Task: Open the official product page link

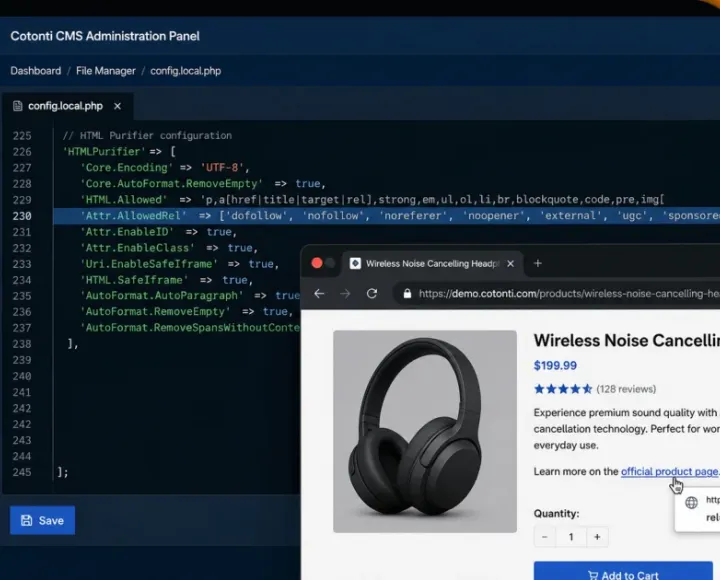Action: tap(670, 472)
